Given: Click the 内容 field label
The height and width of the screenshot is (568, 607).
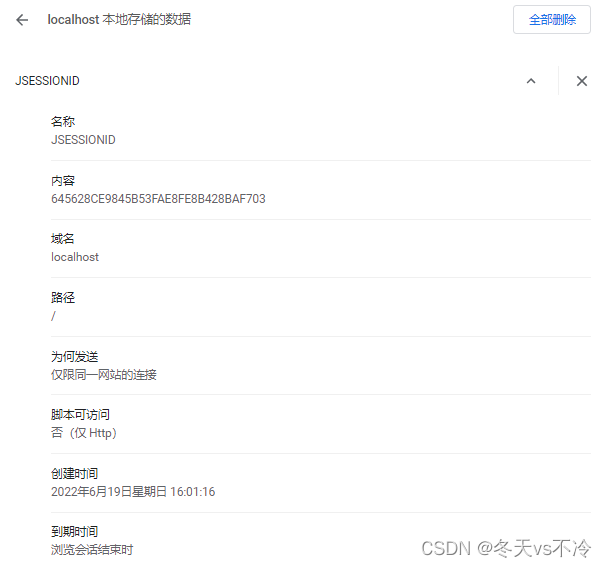Looking at the screenshot, I should coord(63,181).
